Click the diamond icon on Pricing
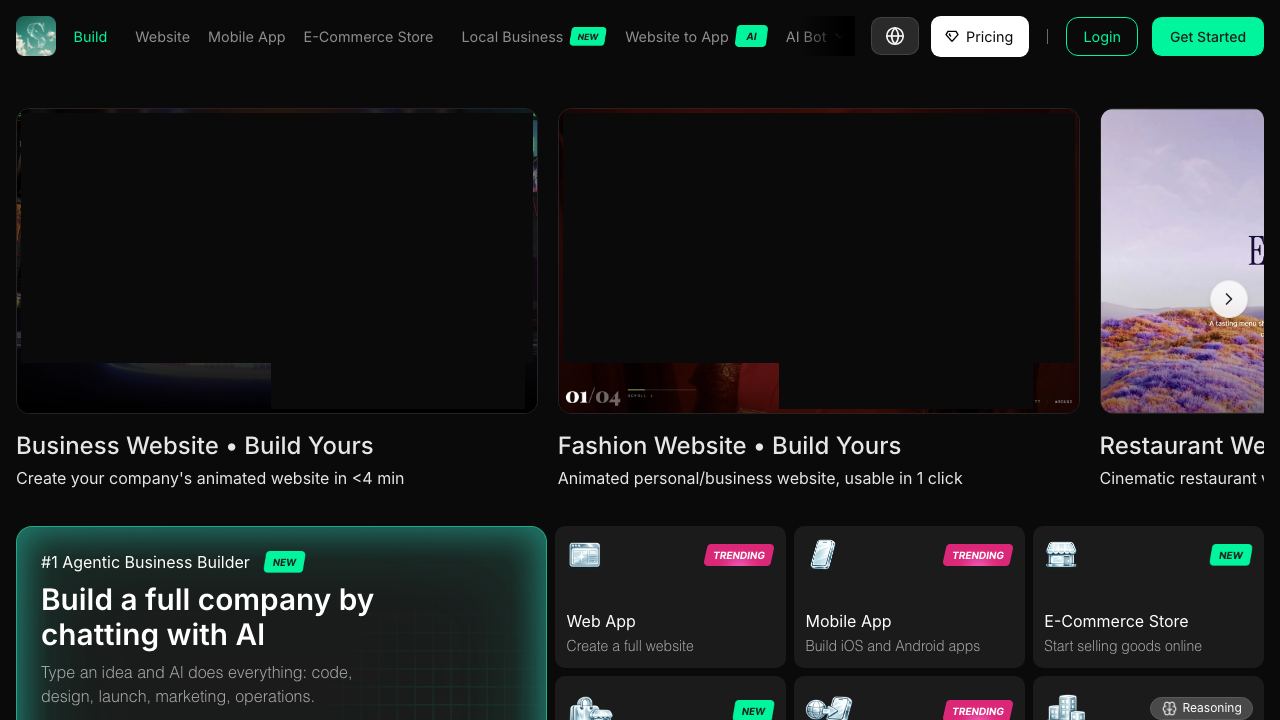The height and width of the screenshot is (720, 1280). pos(952,37)
